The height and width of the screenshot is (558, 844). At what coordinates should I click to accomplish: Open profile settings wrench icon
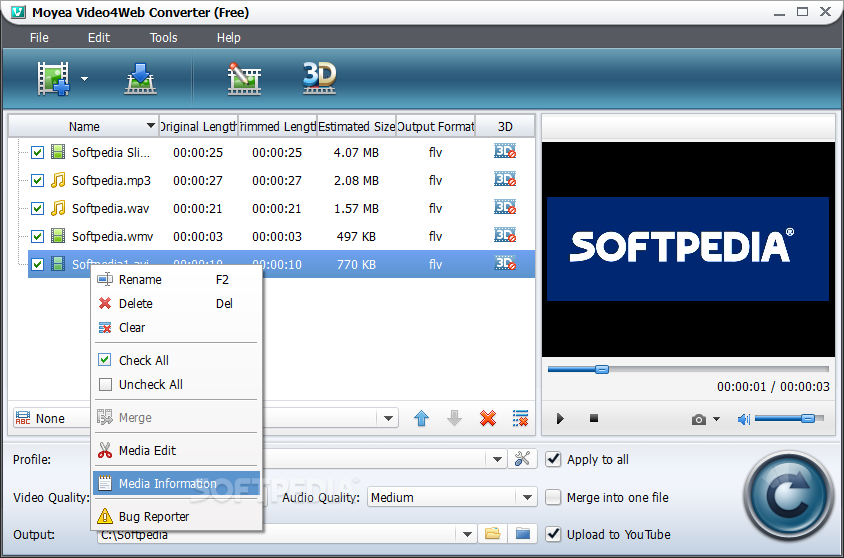(x=522, y=459)
